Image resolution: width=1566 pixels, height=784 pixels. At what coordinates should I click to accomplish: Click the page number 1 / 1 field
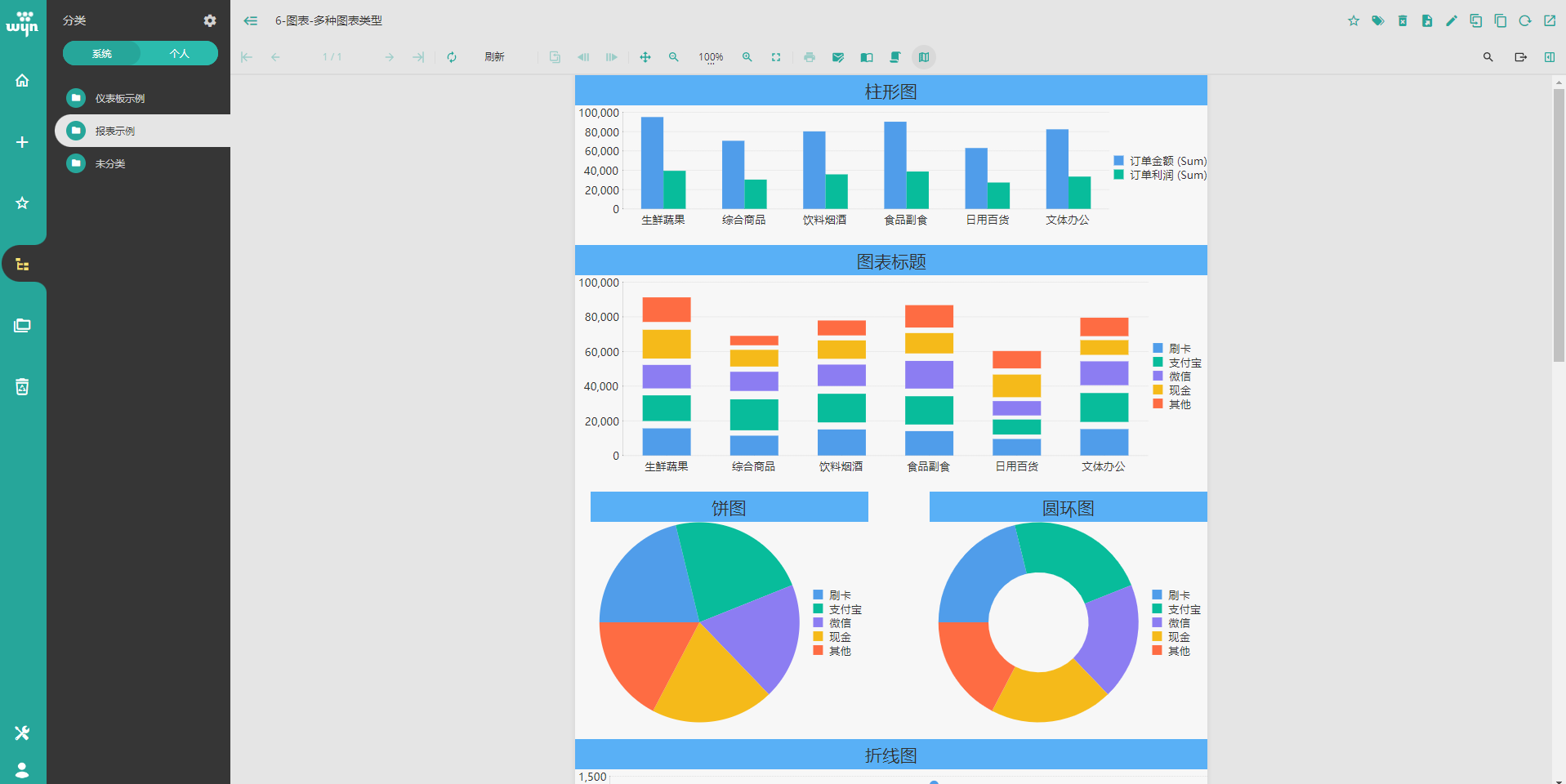click(x=332, y=57)
